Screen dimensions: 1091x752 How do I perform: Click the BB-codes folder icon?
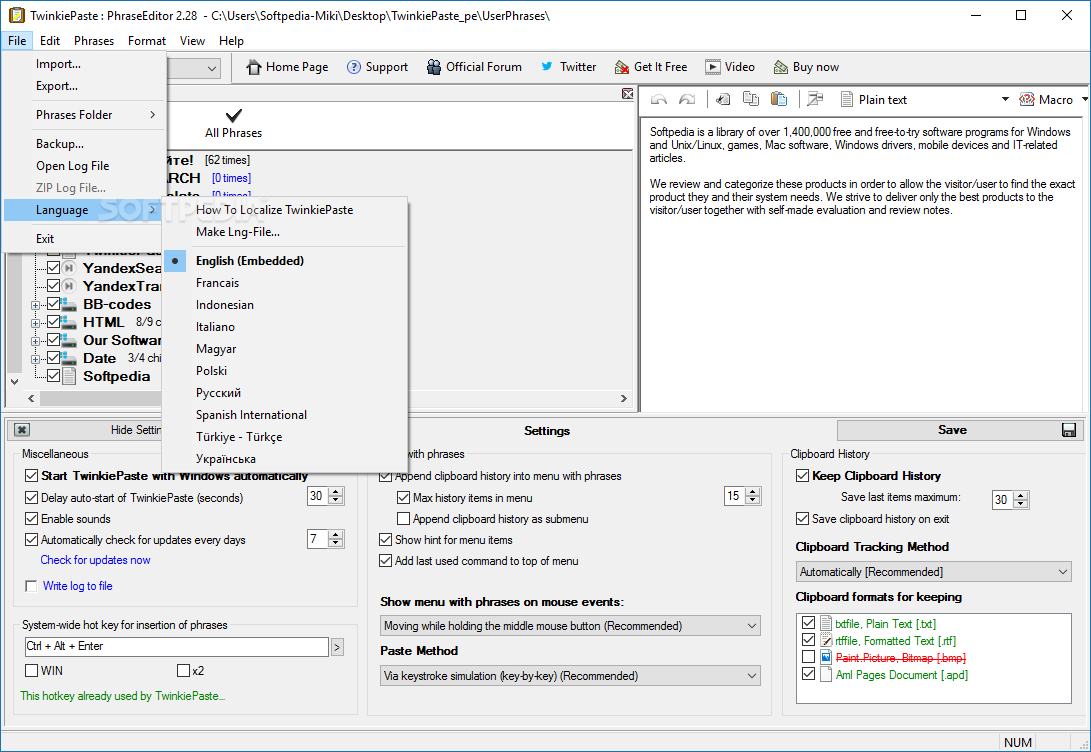(68, 304)
